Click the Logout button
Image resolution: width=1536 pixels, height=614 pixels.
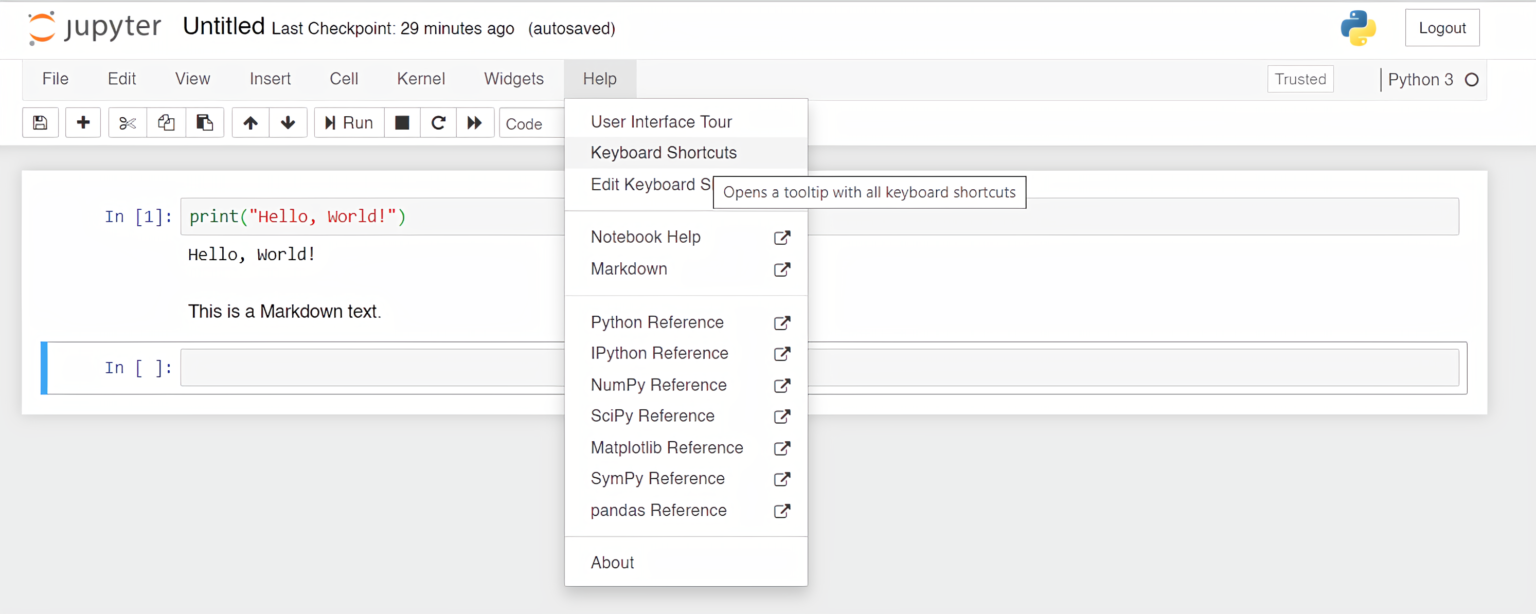coord(1442,28)
